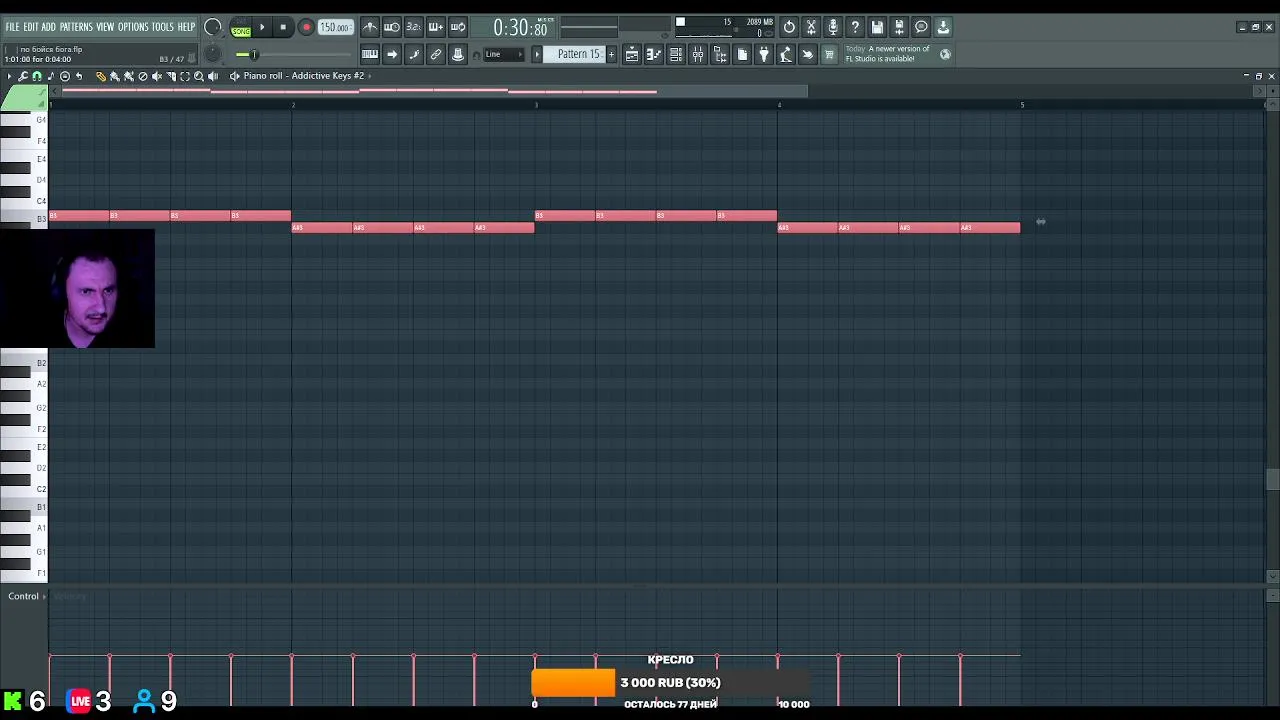Toggle loop recording
This screenshot has height=720, width=1280.
[x=457, y=27]
